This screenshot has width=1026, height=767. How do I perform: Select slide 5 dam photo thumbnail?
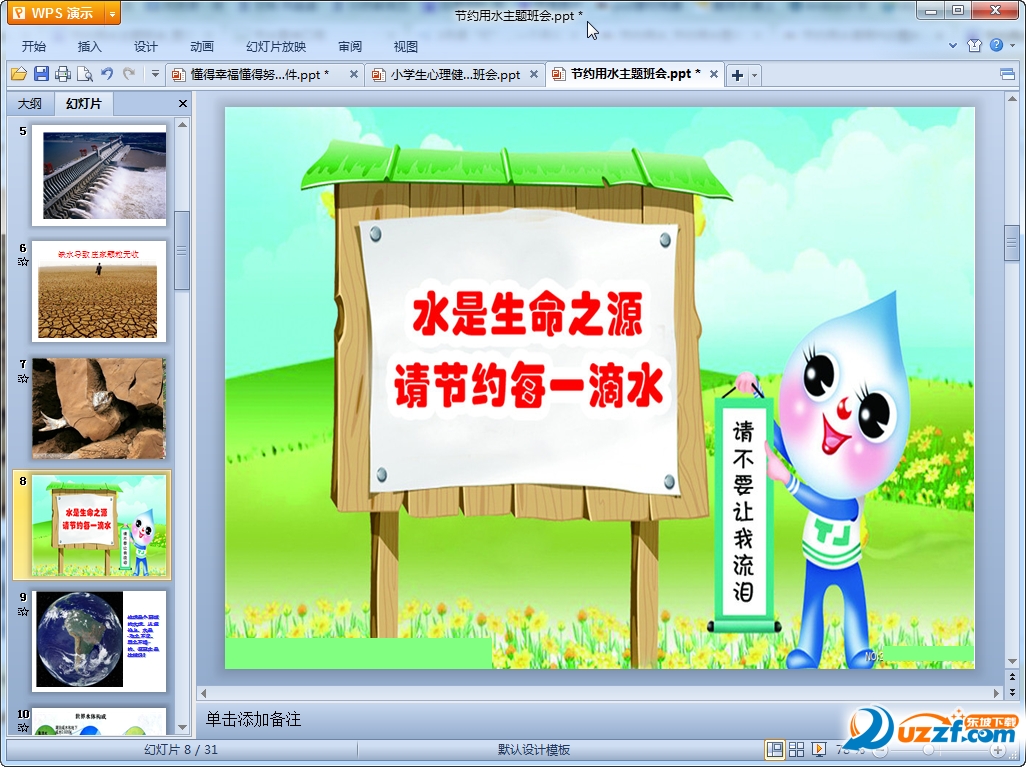pyautogui.click(x=99, y=175)
